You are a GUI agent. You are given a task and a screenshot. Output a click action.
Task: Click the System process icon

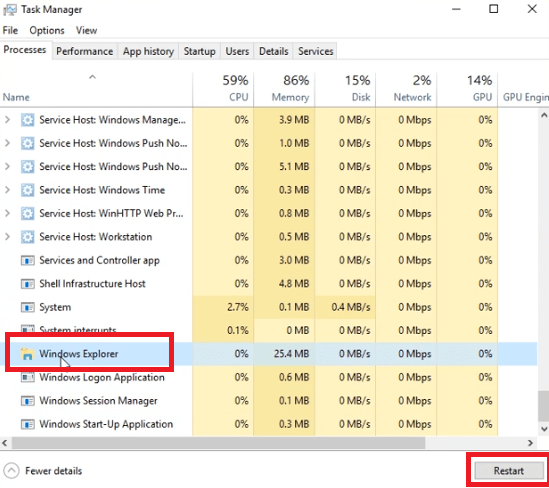[27, 307]
